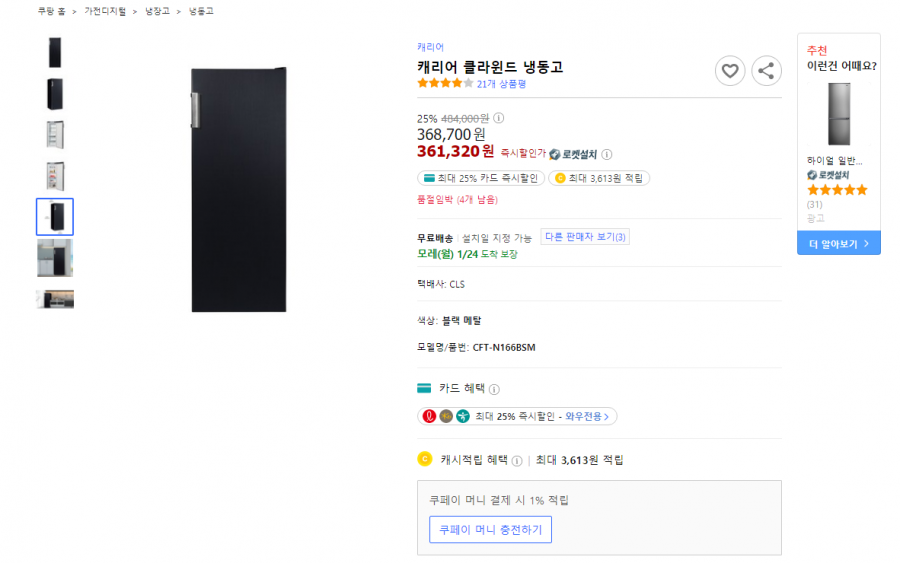
Task: Select open-door freezer thumbnail with food
Action: pyautogui.click(x=55, y=176)
